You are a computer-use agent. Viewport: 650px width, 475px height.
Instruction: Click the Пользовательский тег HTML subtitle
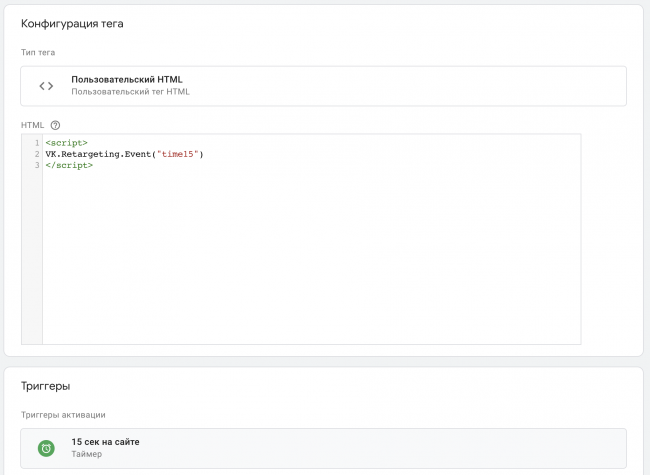pyautogui.click(x=130, y=92)
